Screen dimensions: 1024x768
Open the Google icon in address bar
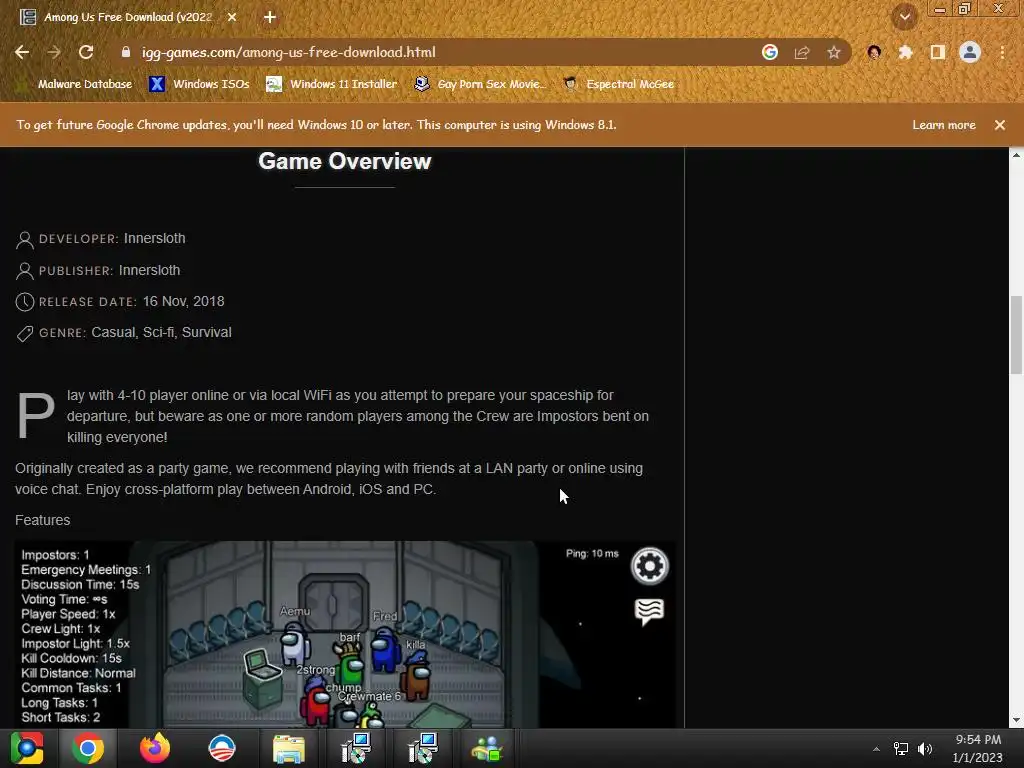pos(770,52)
